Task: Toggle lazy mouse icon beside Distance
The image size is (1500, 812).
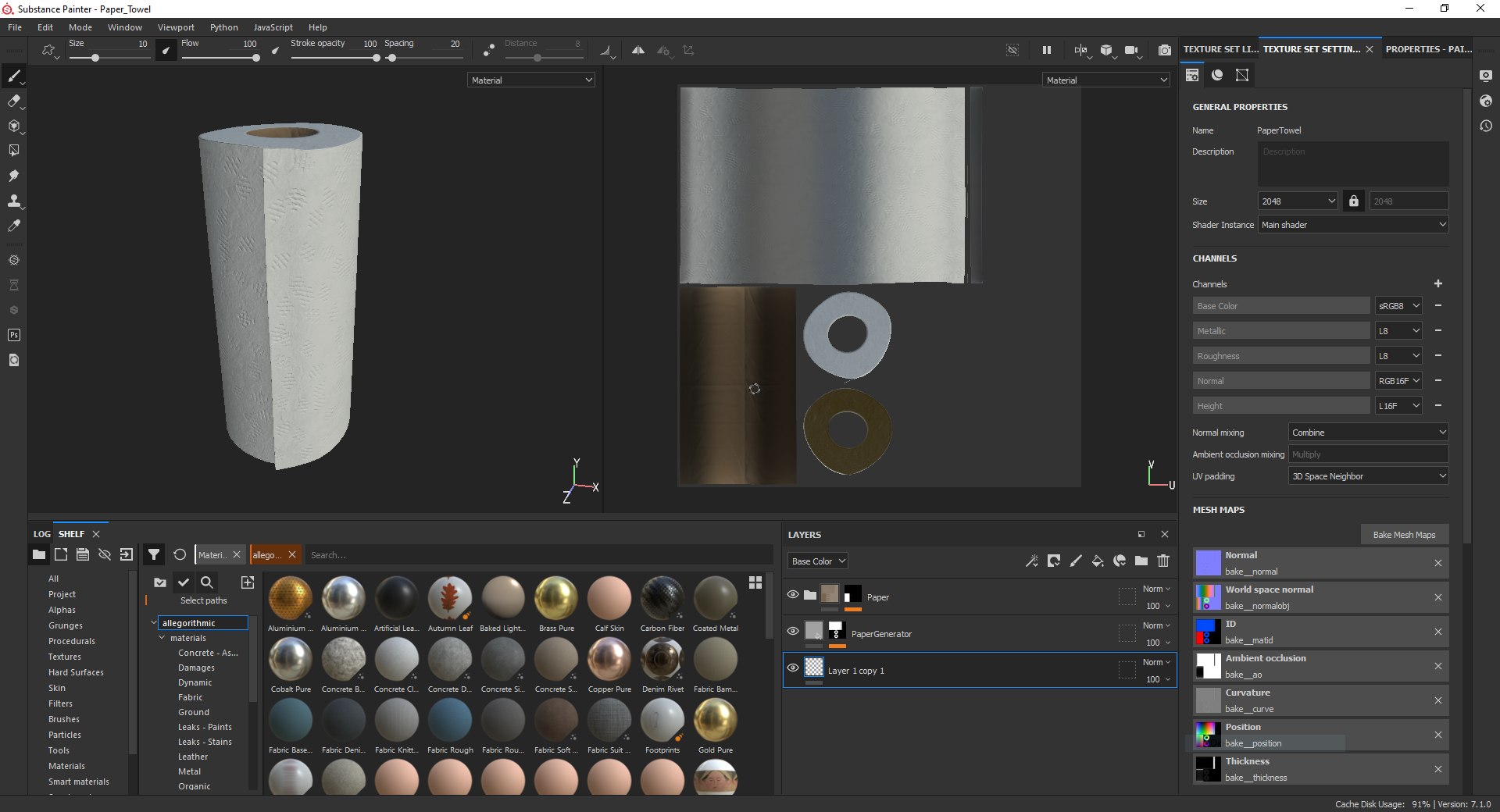Action: coord(488,50)
